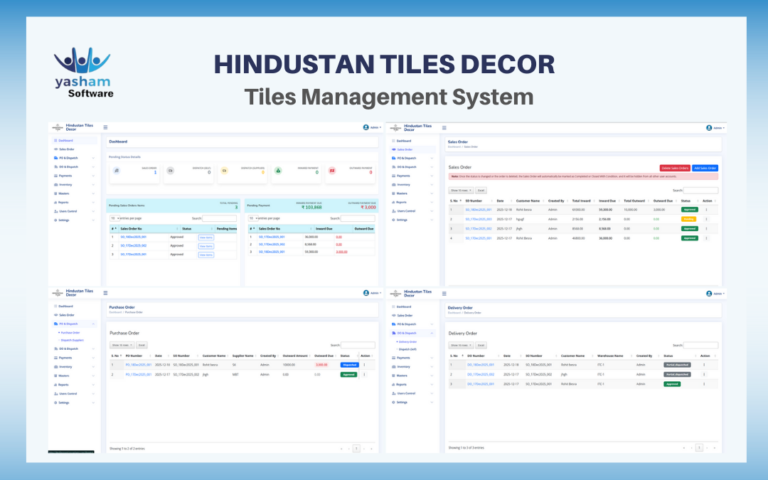Open 'Show 10 rows' dropdown on Sales Order page

point(461,189)
